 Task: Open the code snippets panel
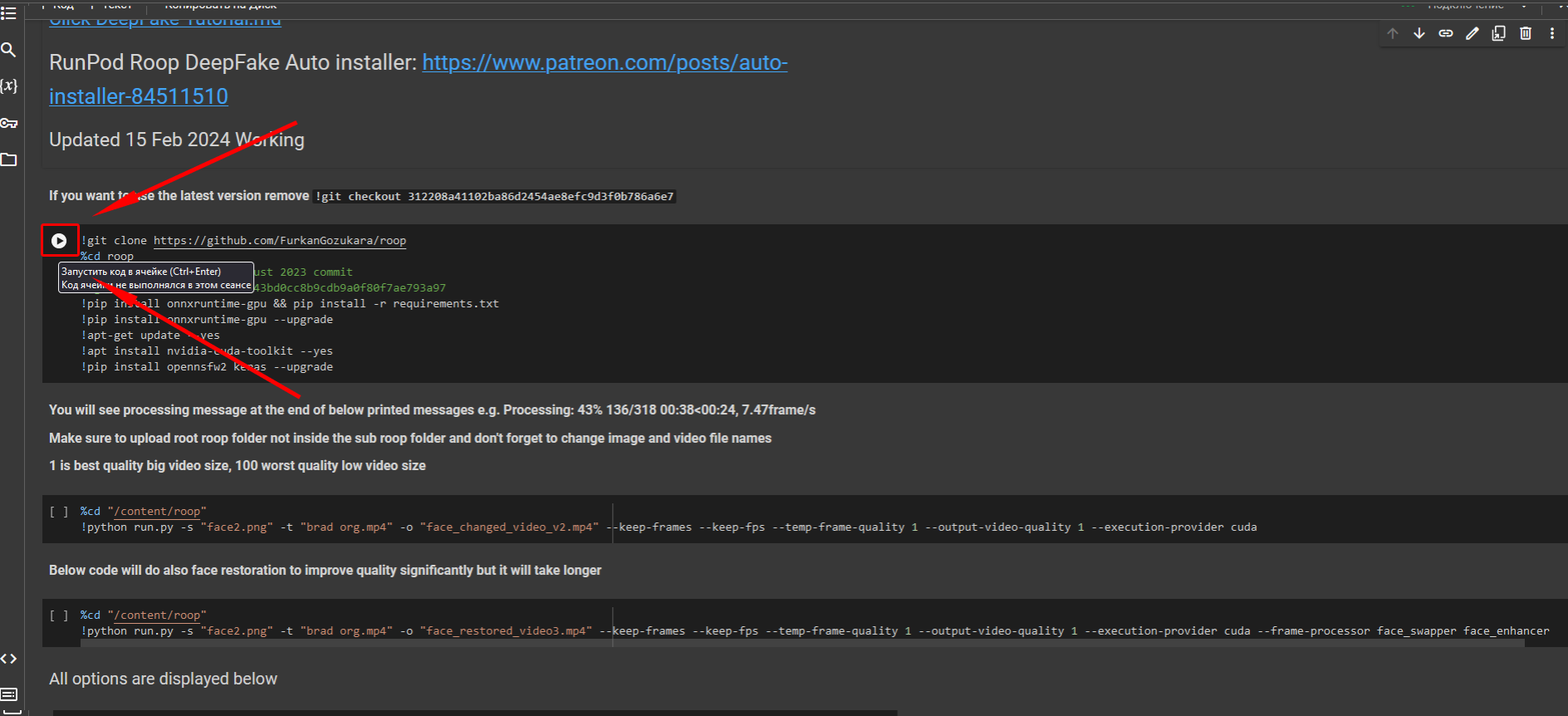8,659
